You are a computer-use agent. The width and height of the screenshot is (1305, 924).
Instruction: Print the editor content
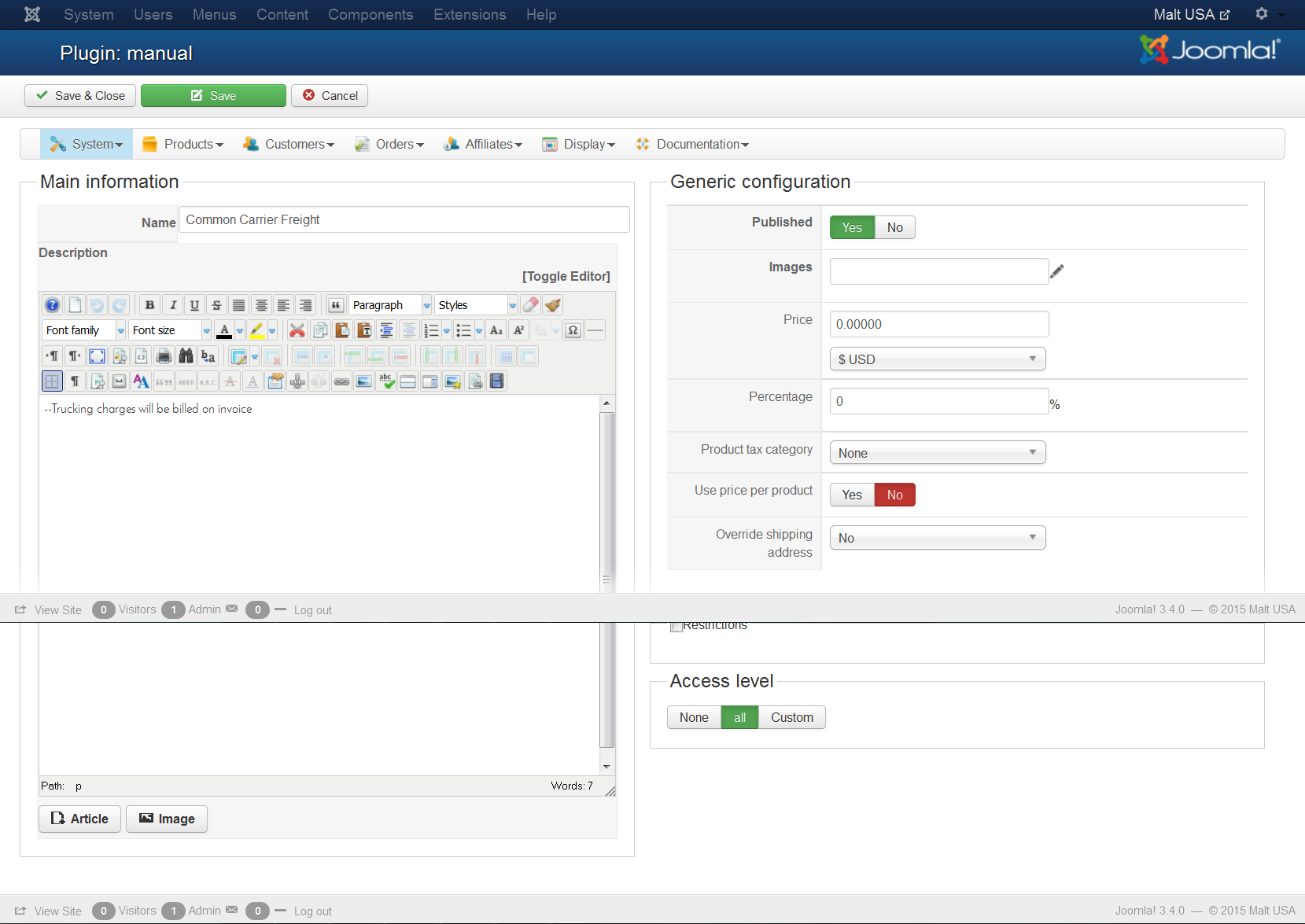pyautogui.click(x=164, y=356)
